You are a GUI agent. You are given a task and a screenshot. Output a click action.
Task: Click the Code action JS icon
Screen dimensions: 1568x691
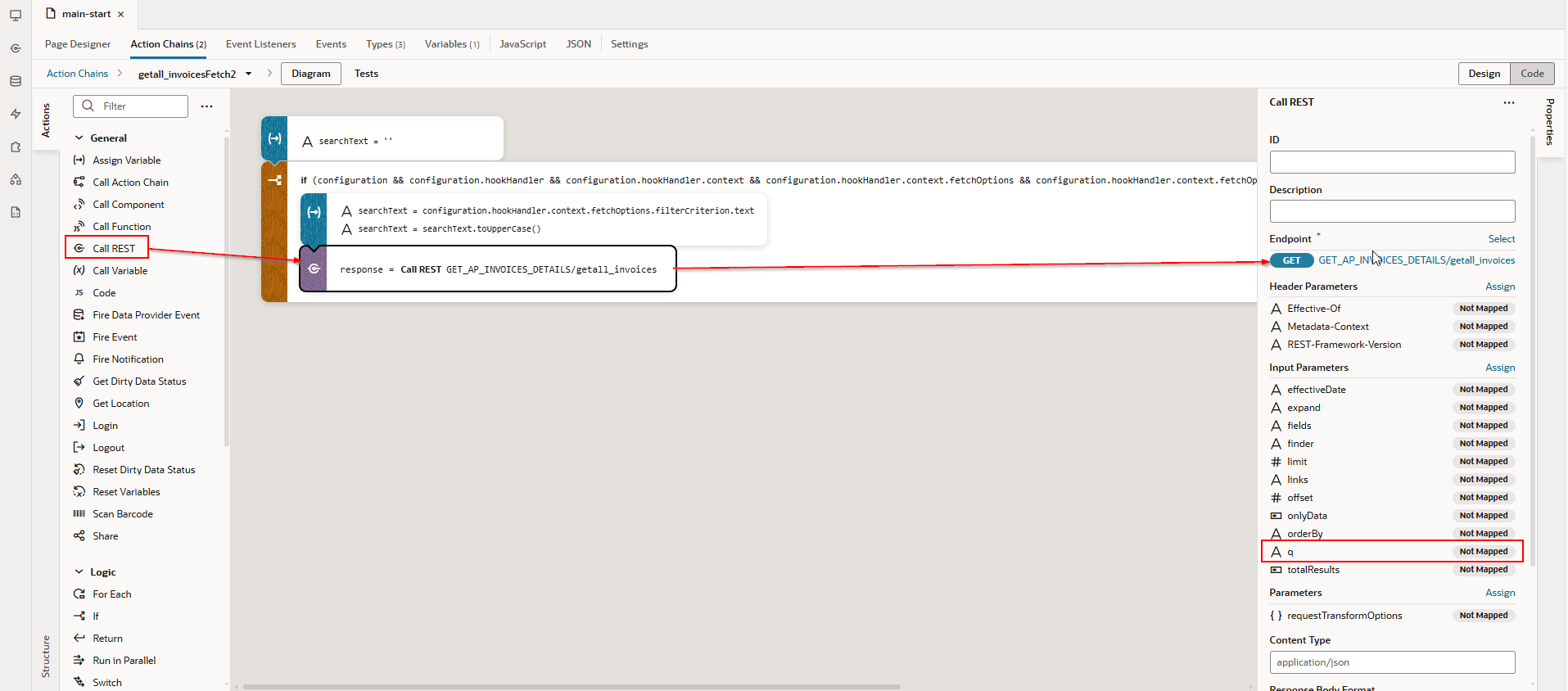tap(79, 293)
